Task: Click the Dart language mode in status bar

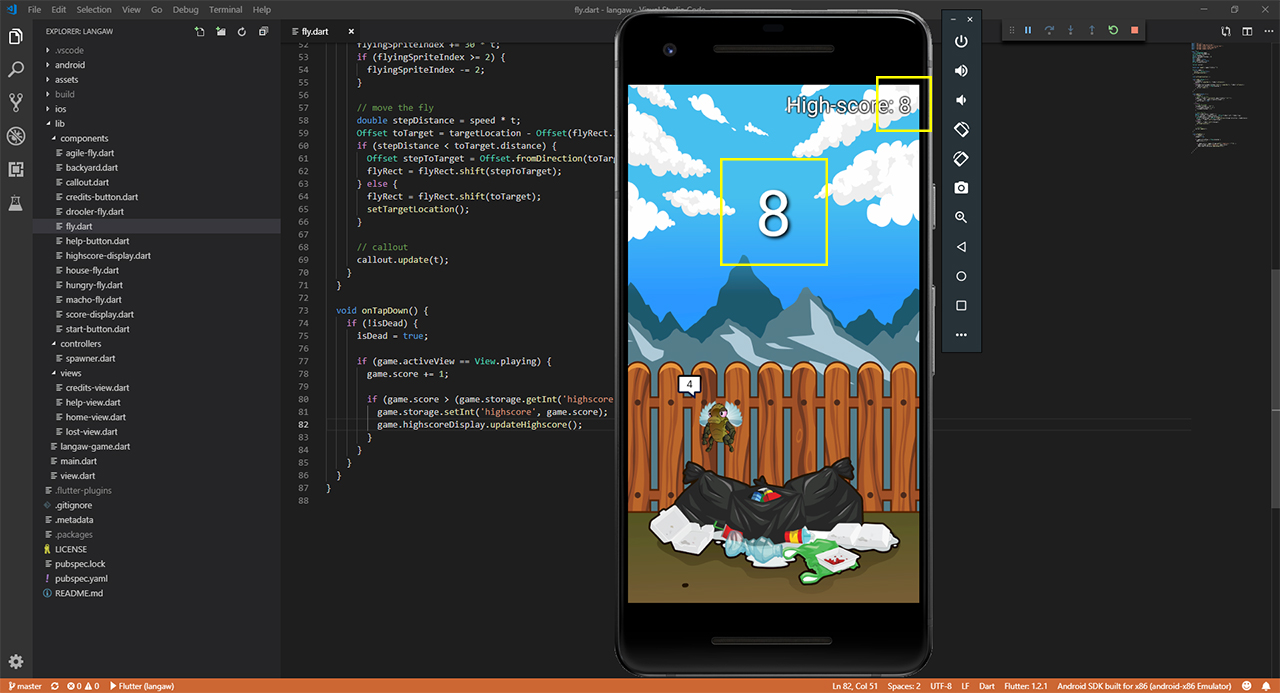Action: click(x=985, y=686)
